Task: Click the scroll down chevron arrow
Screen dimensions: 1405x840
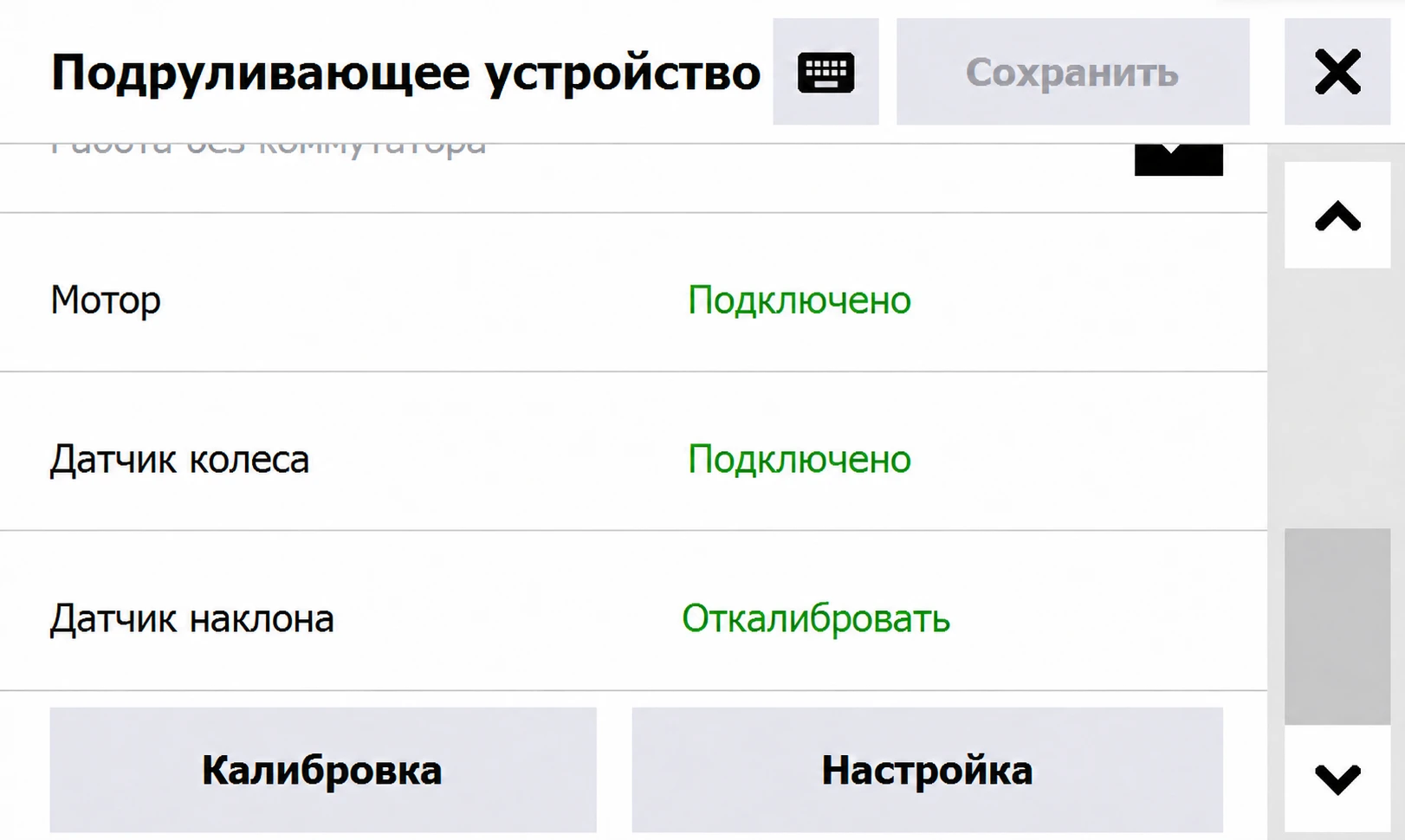Action: (x=1337, y=779)
